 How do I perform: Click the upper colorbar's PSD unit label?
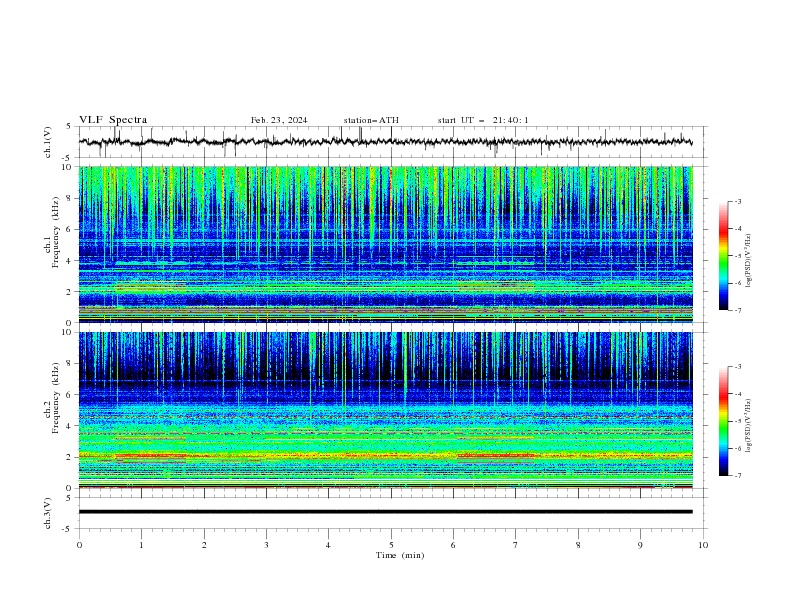tap(749, 261)
